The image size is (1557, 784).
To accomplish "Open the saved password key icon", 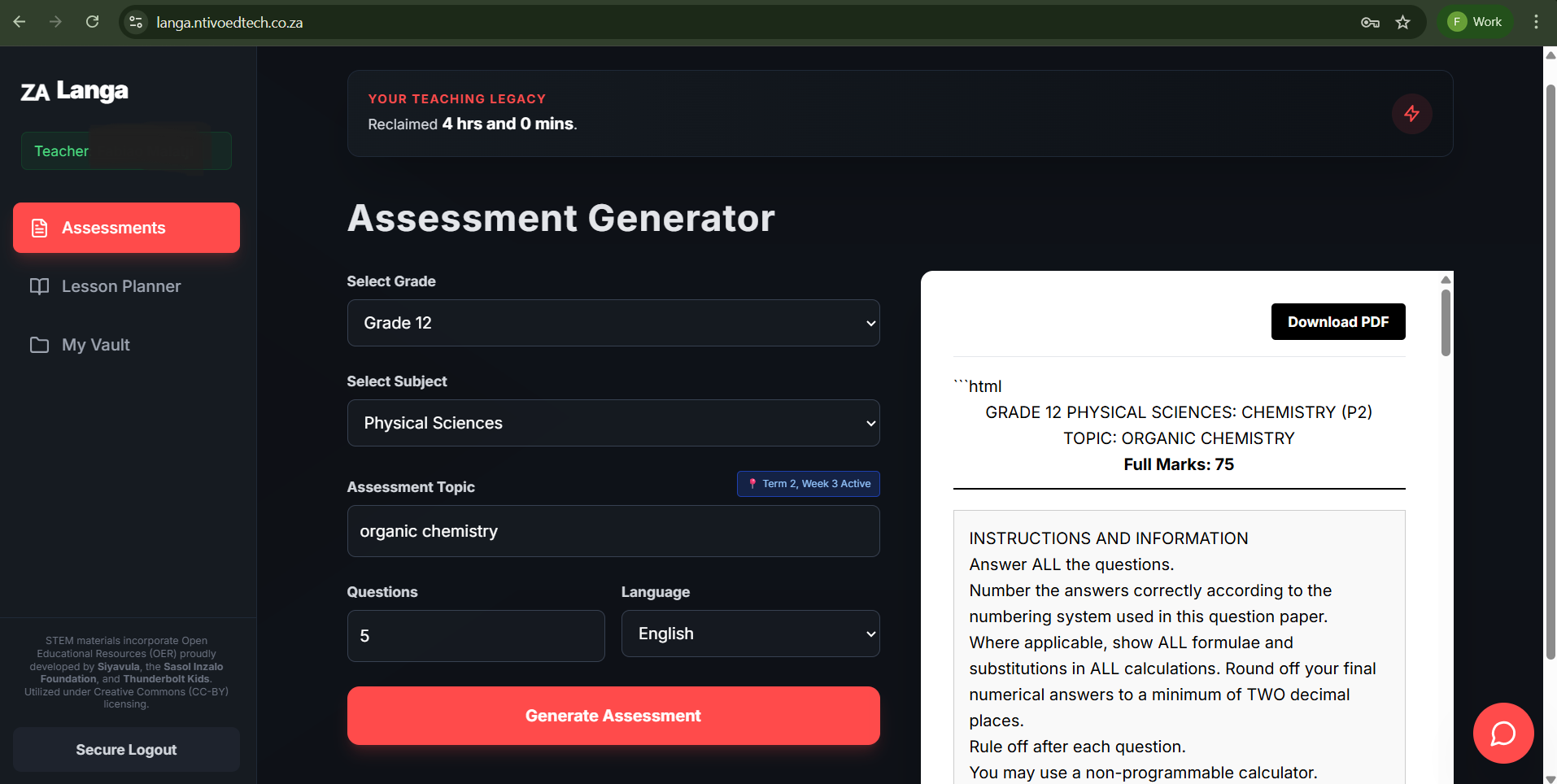I will click(1370, 22).
